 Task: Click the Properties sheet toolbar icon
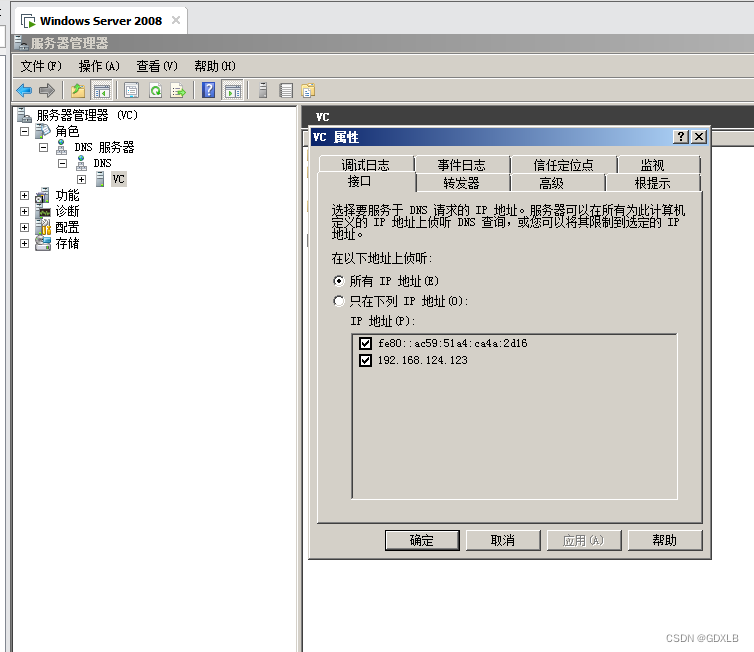[x=131, y=90]
